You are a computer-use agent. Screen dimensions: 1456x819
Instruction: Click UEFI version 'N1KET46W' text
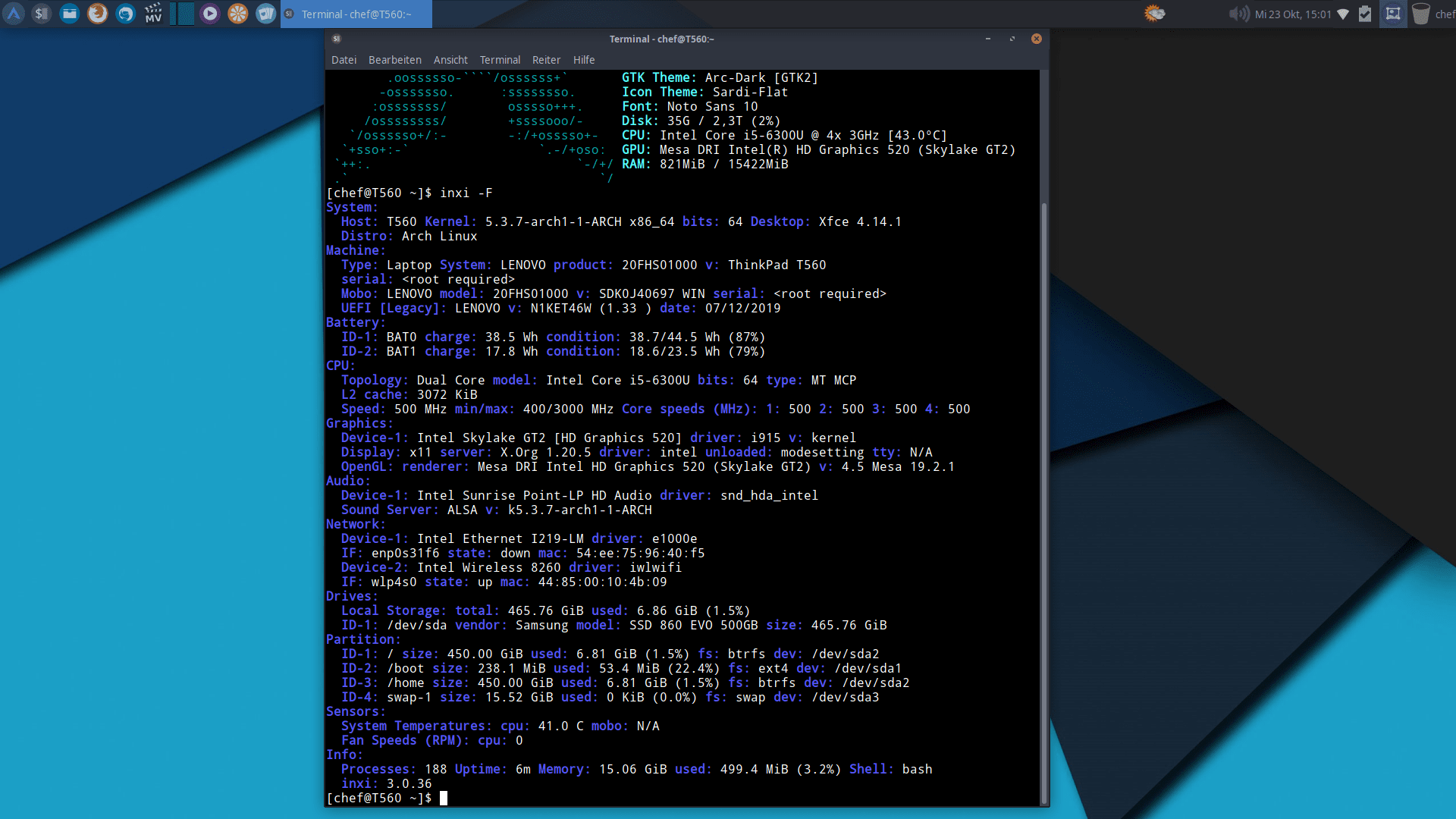pyautogui.click(x=561, y=308)
